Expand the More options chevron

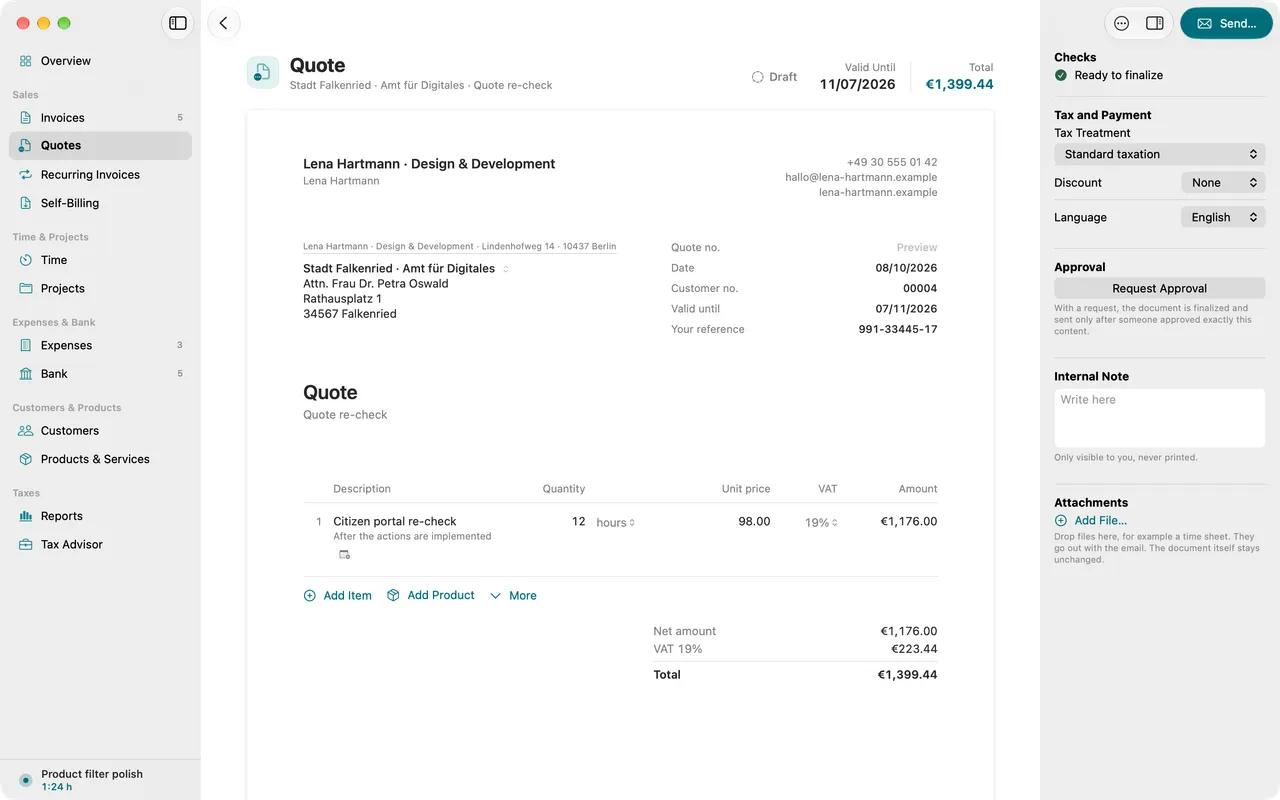click(495, 596)
